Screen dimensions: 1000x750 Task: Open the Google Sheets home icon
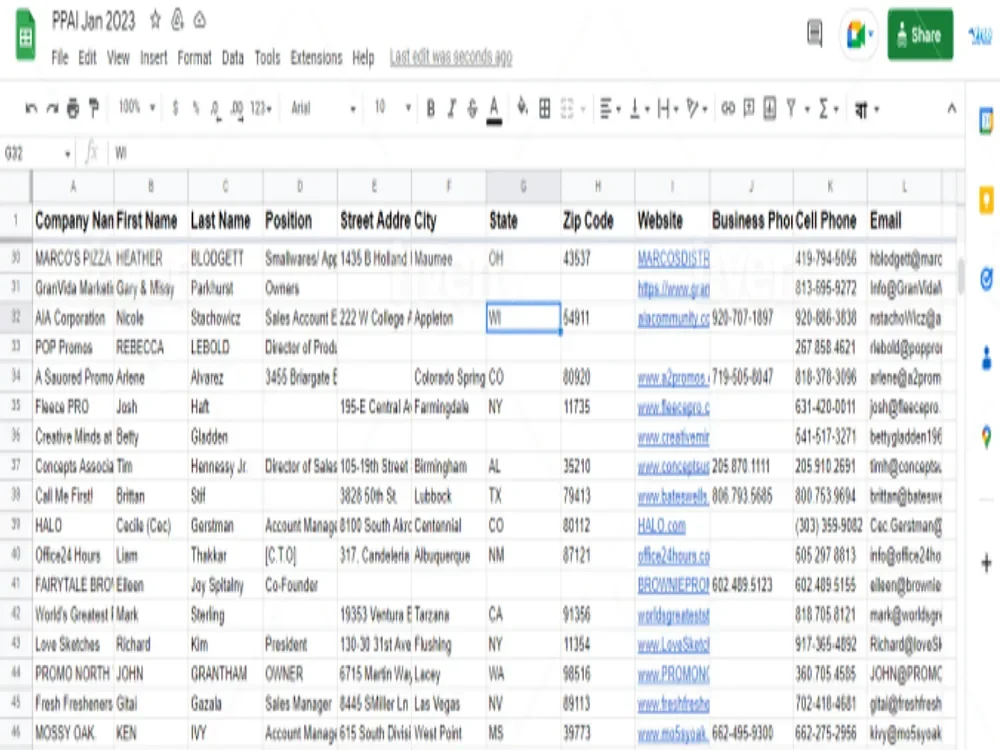tap(26, 36)
